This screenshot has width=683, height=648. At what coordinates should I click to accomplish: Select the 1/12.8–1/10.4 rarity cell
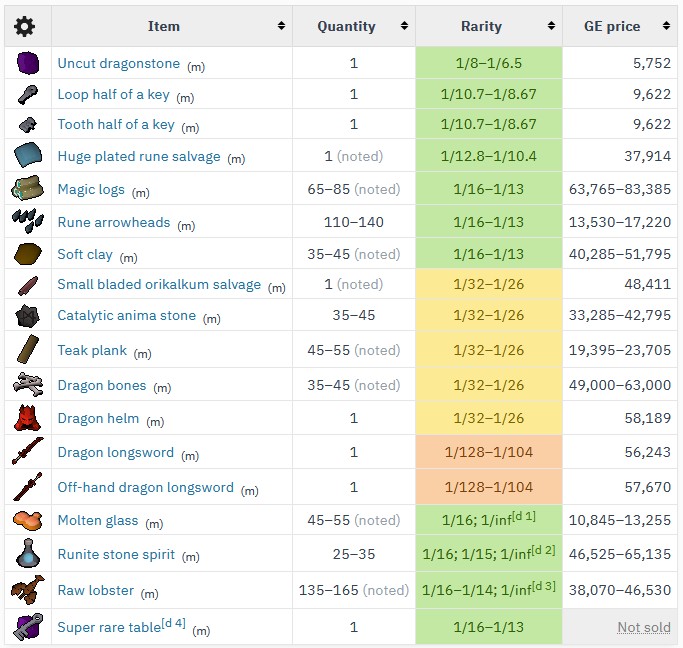click(x=489, y=156)
